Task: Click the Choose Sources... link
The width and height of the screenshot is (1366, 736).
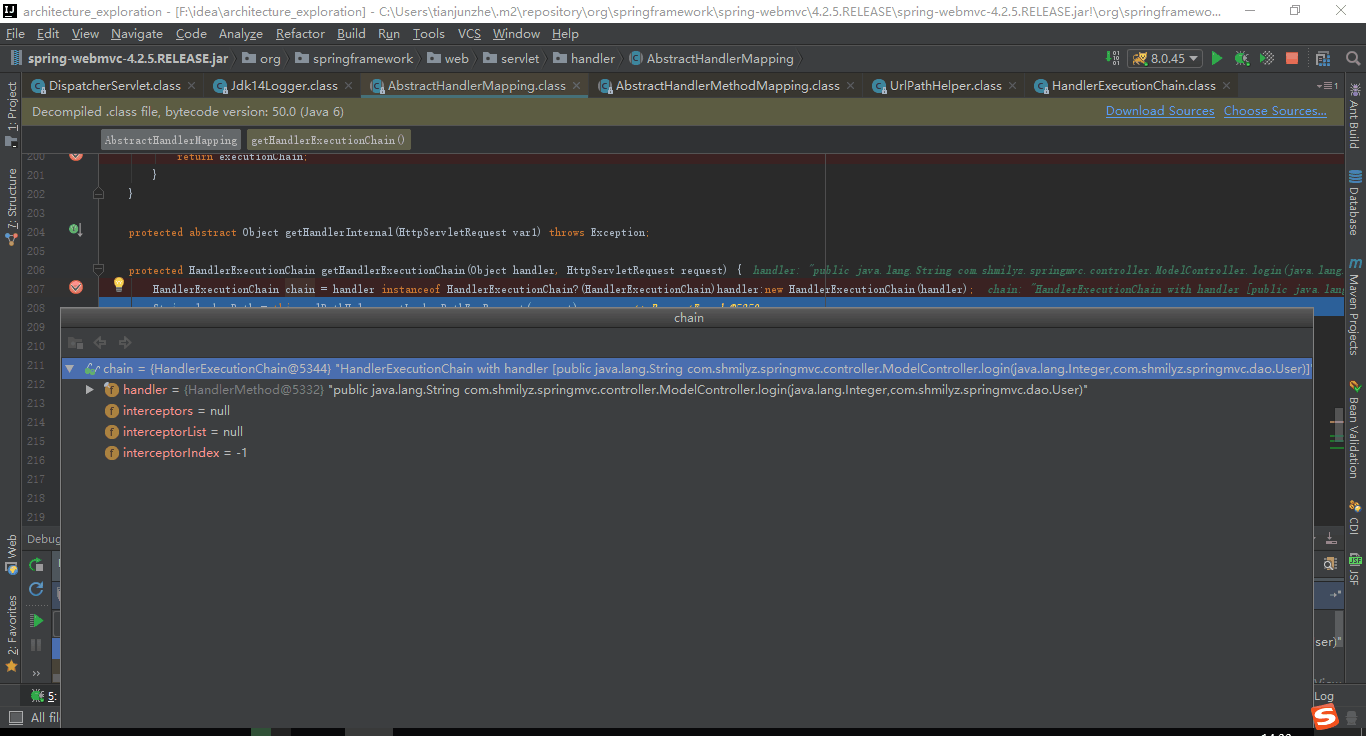Action: pos(1275,111)
